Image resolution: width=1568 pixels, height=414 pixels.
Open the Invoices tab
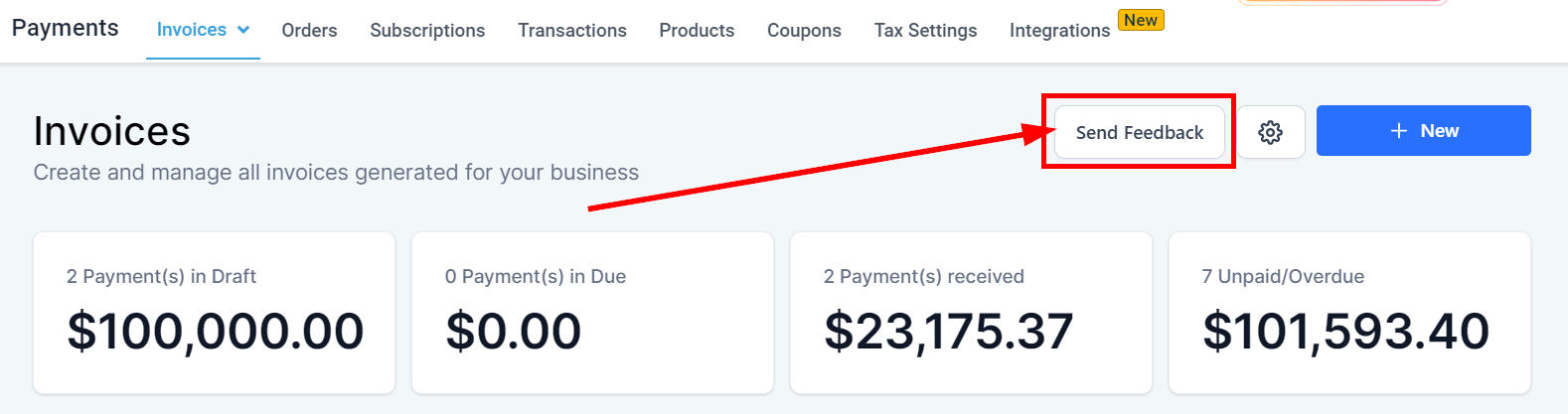click(192, 30)
